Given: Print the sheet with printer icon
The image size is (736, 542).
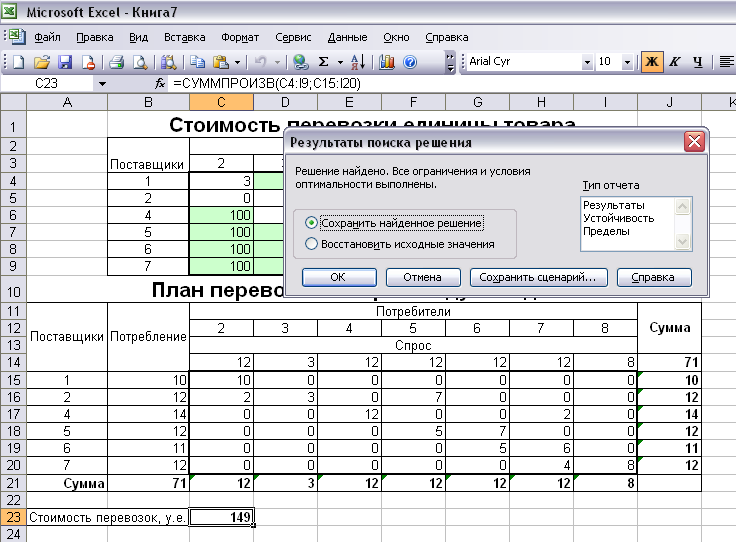Looking at the screenshot, I should [116, 62].
